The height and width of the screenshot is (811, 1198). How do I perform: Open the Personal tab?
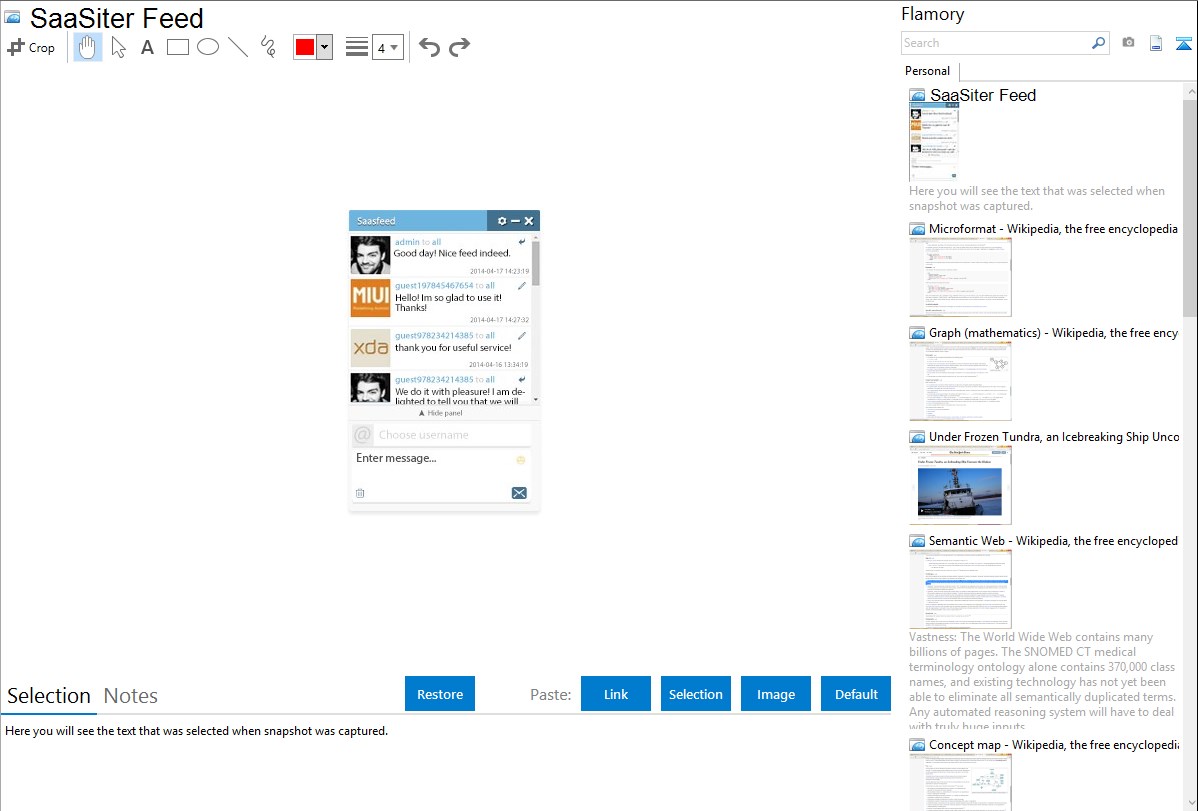tap(927, 71)
